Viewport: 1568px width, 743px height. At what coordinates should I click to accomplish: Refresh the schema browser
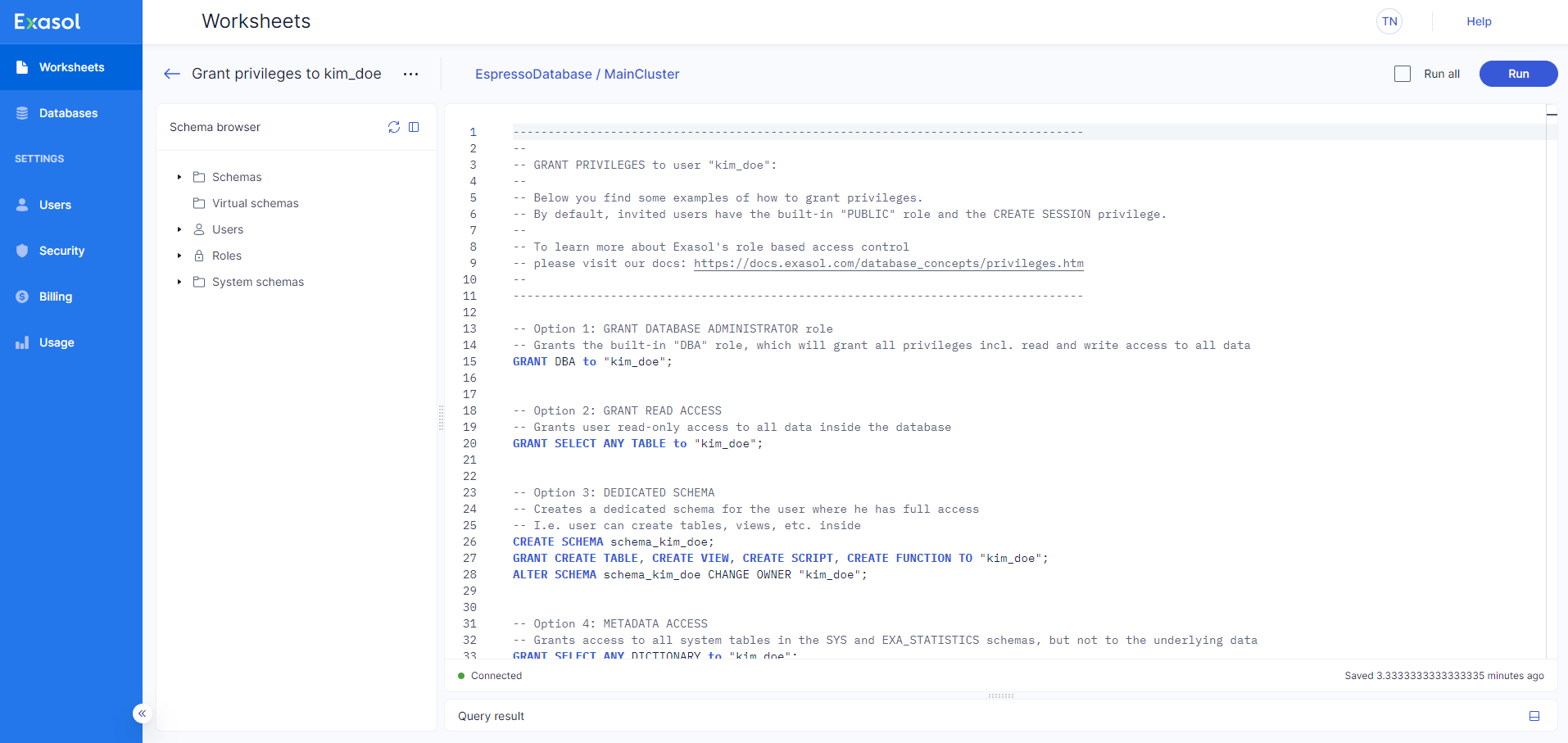(394, 127)
